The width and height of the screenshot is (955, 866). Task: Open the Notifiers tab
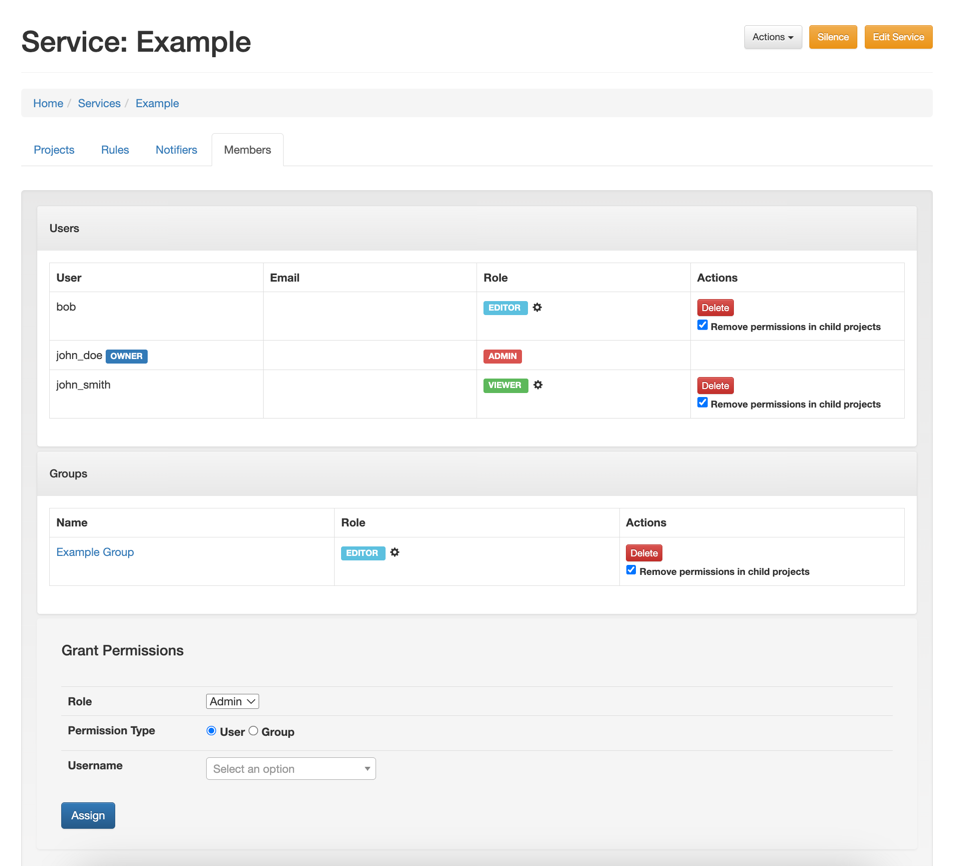point(176,150)
